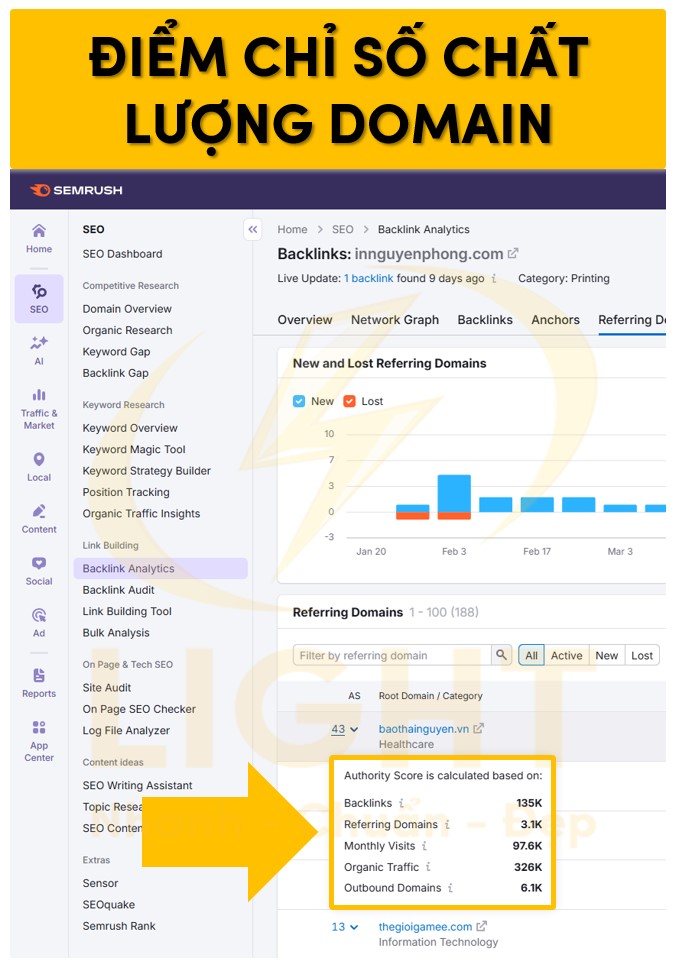The height and width of the screenshot is (971, 678).
Task: Open Backlink Audit menu item
Action: coord(118,590)
